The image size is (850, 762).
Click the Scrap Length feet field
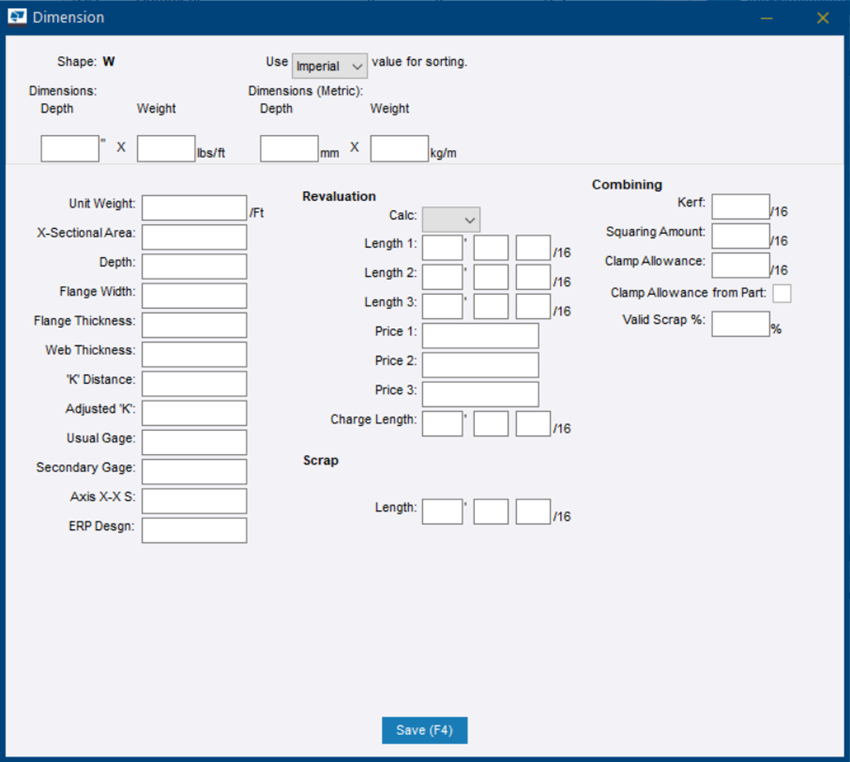[442, 510]
